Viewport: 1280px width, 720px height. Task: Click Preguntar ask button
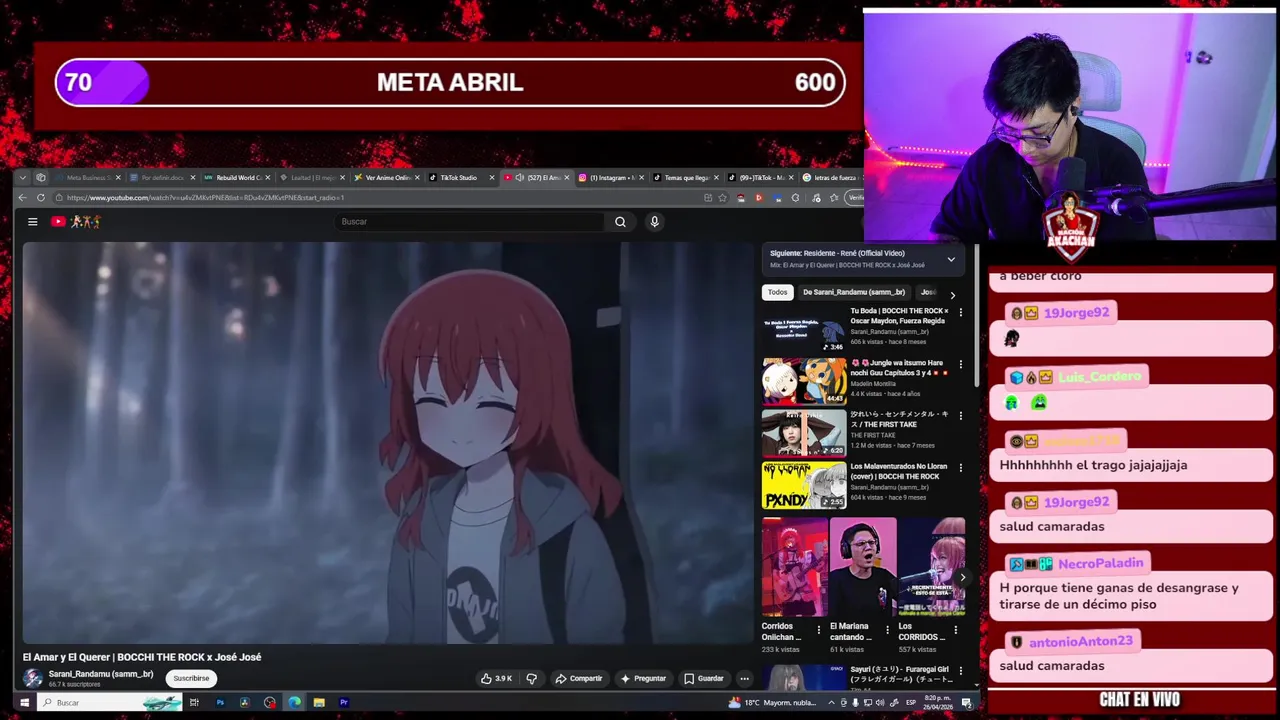pyautogui.click(x=643, y=679)
